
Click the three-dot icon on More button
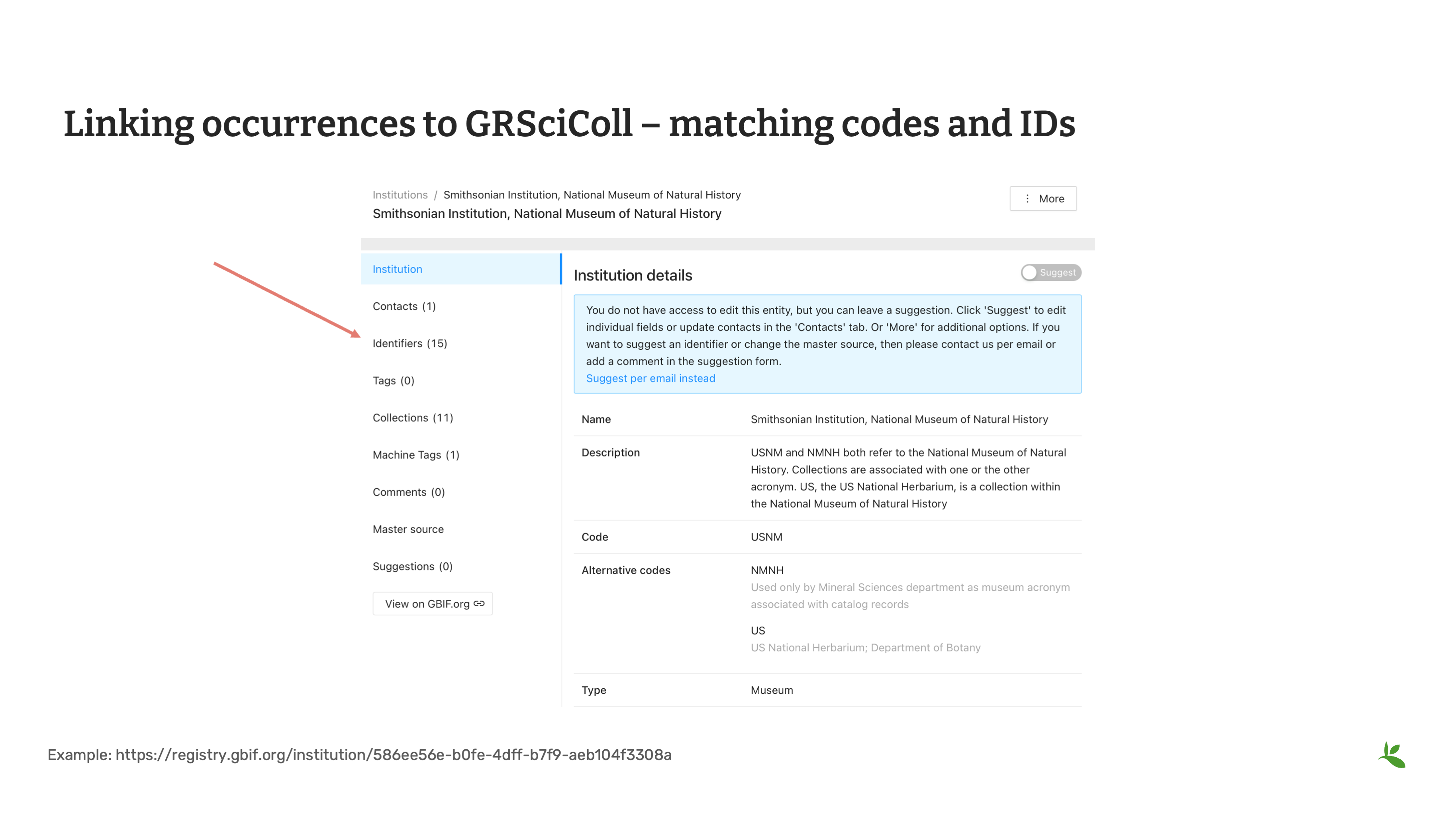click(1027, 198)
